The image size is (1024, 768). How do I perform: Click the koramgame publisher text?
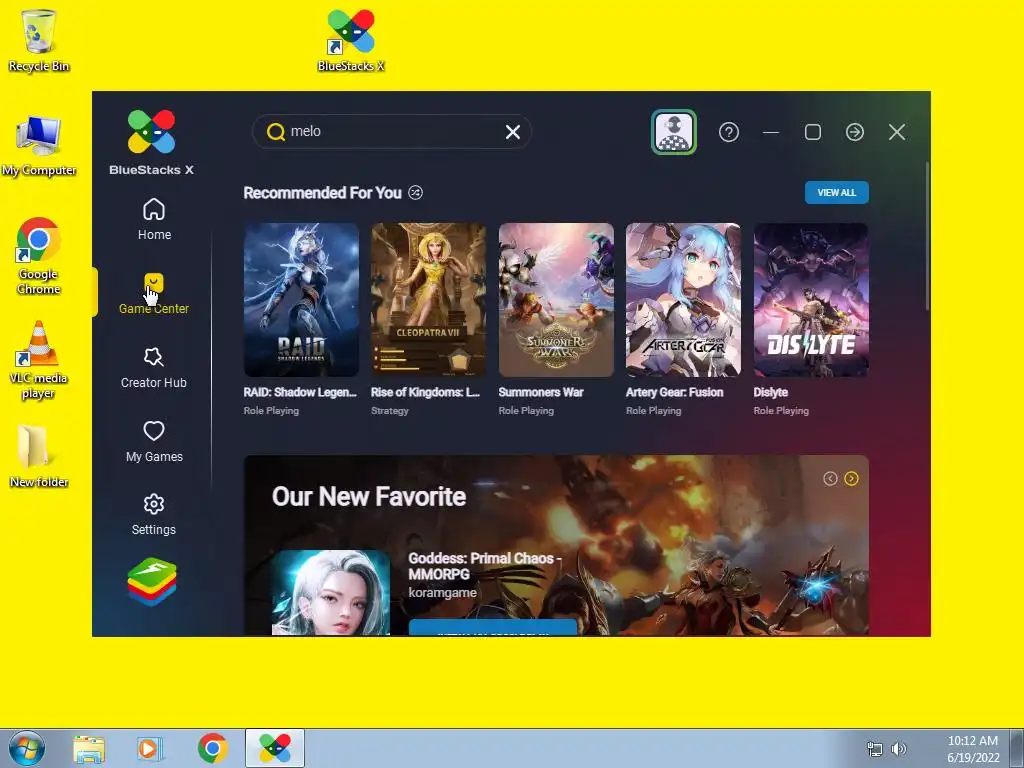[442, 593]
